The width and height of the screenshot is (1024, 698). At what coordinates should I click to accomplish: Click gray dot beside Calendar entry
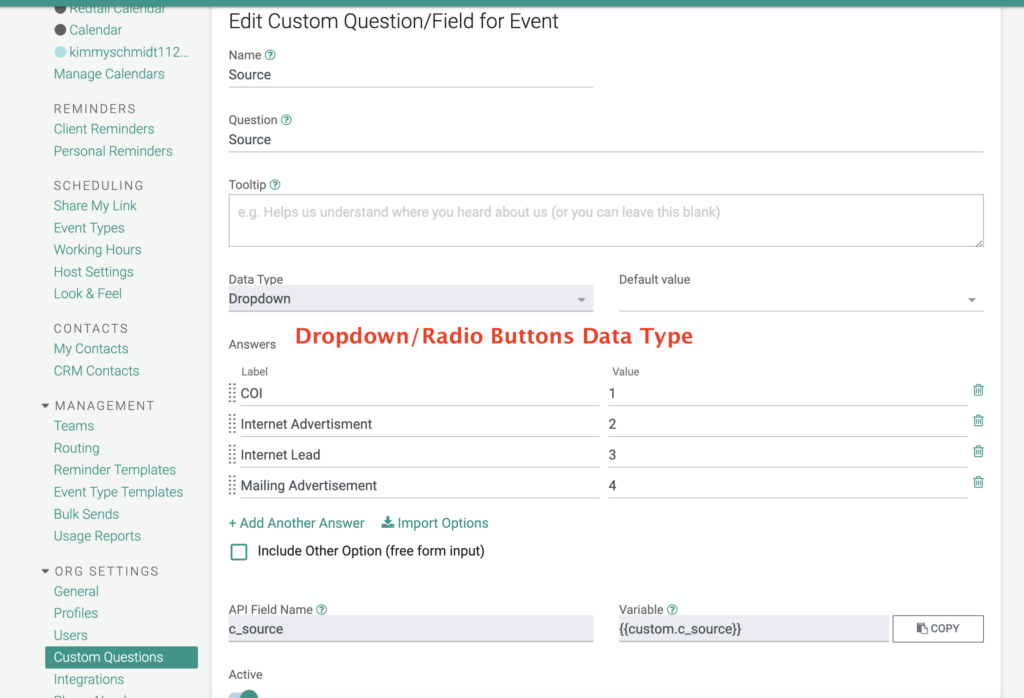60,29
